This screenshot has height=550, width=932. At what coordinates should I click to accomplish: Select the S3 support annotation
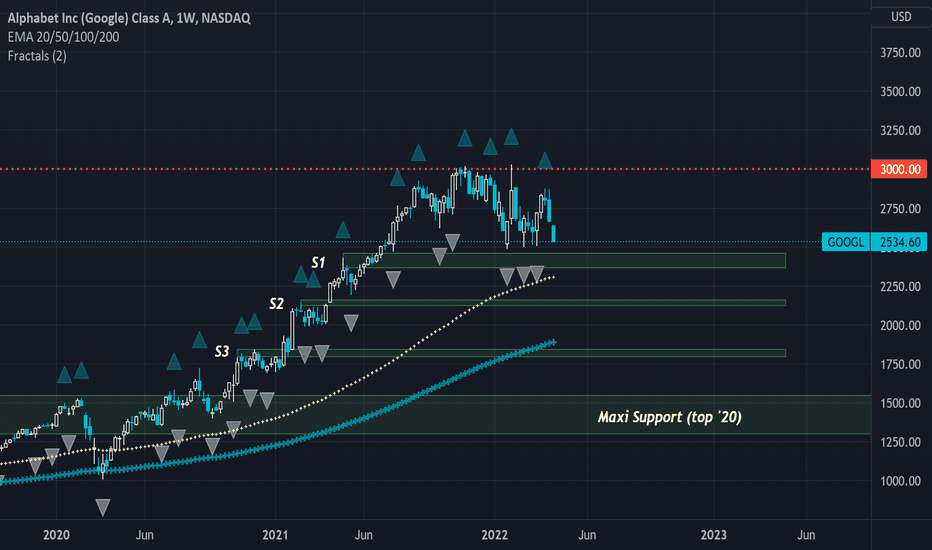tap(222, 351)
